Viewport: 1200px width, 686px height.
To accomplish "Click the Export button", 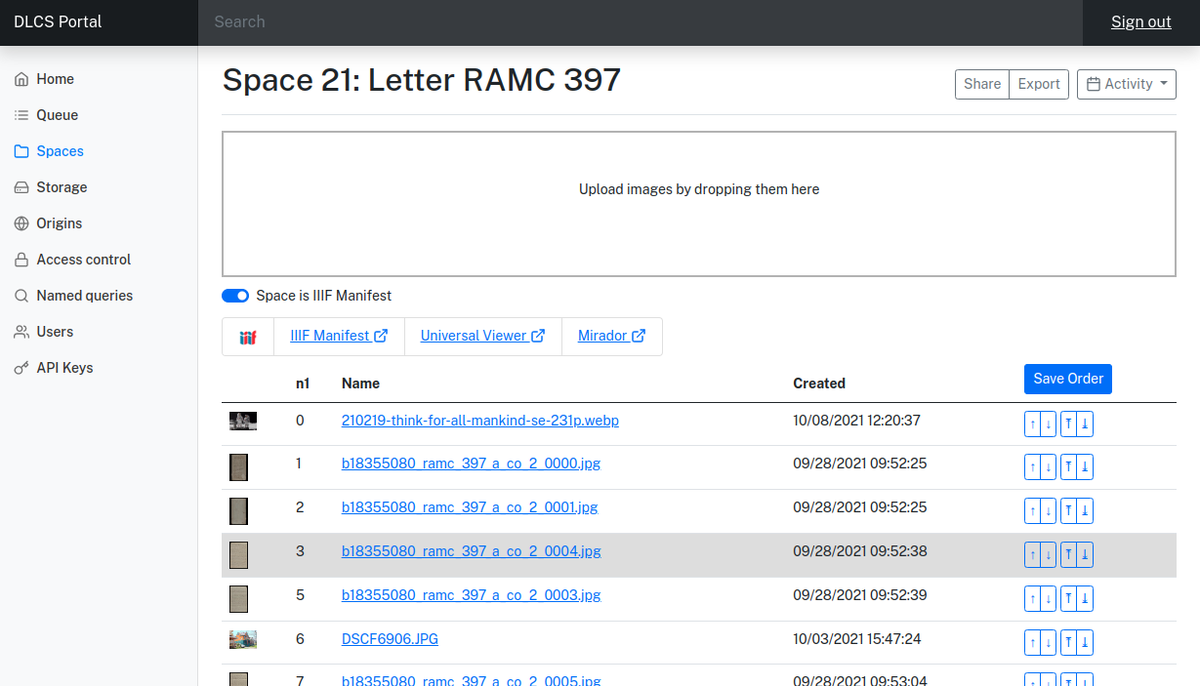I will click(1038, 84).
